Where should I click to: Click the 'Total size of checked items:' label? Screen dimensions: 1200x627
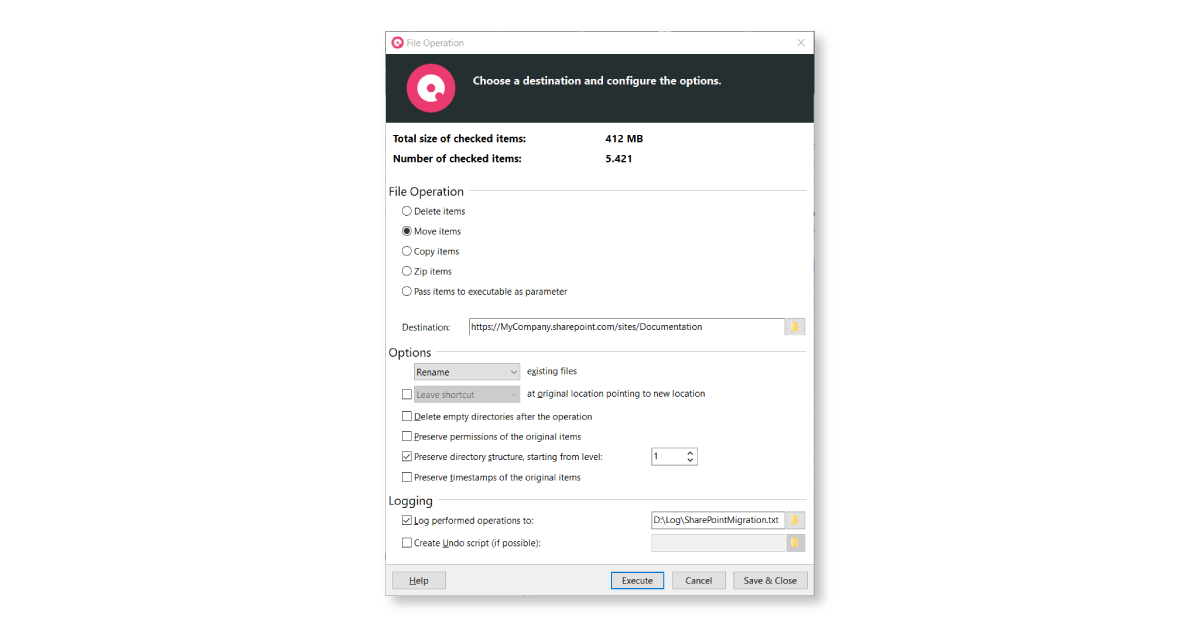pyautogui.click(x=459, y=139)
